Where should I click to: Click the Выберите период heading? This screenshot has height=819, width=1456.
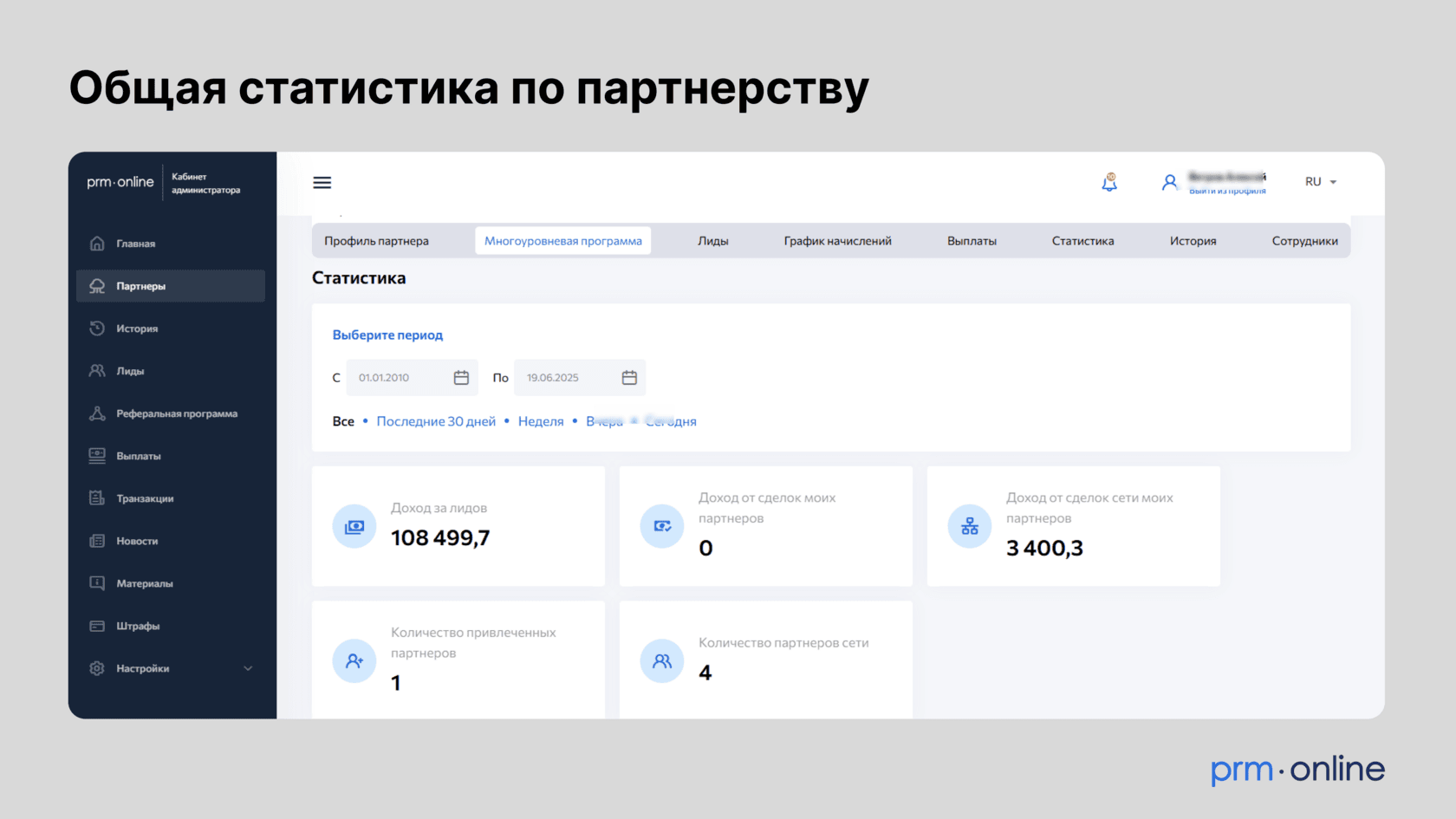[x=387, y=335]
